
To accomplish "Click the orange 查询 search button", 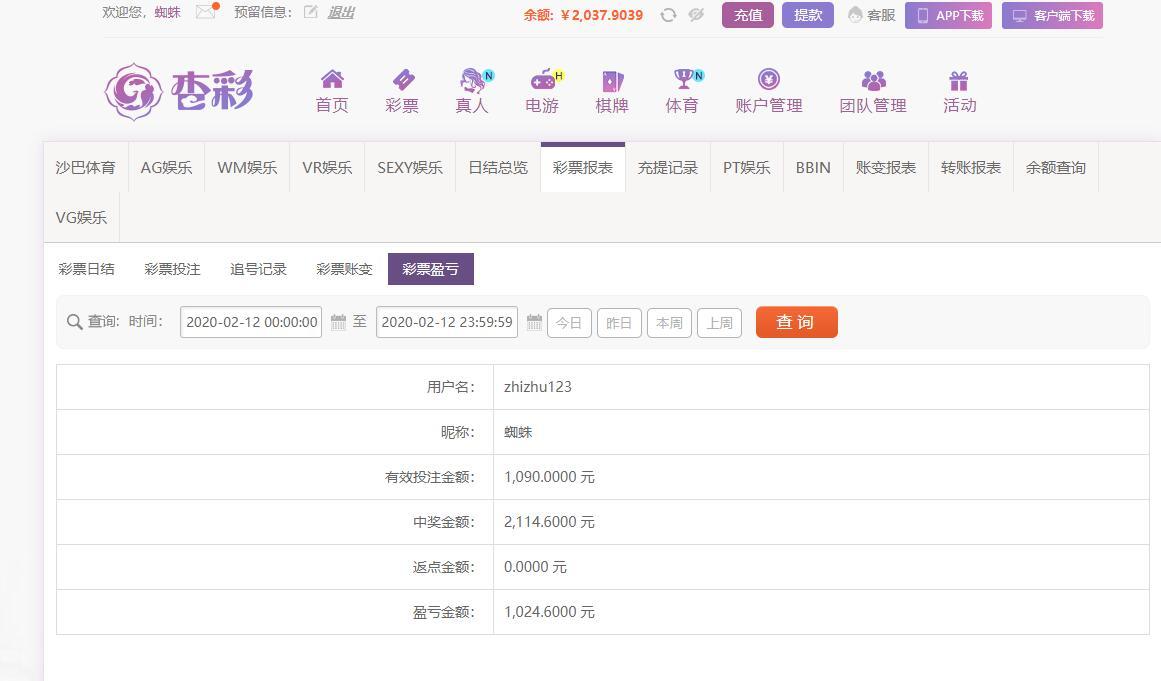I will pos(796,322).
